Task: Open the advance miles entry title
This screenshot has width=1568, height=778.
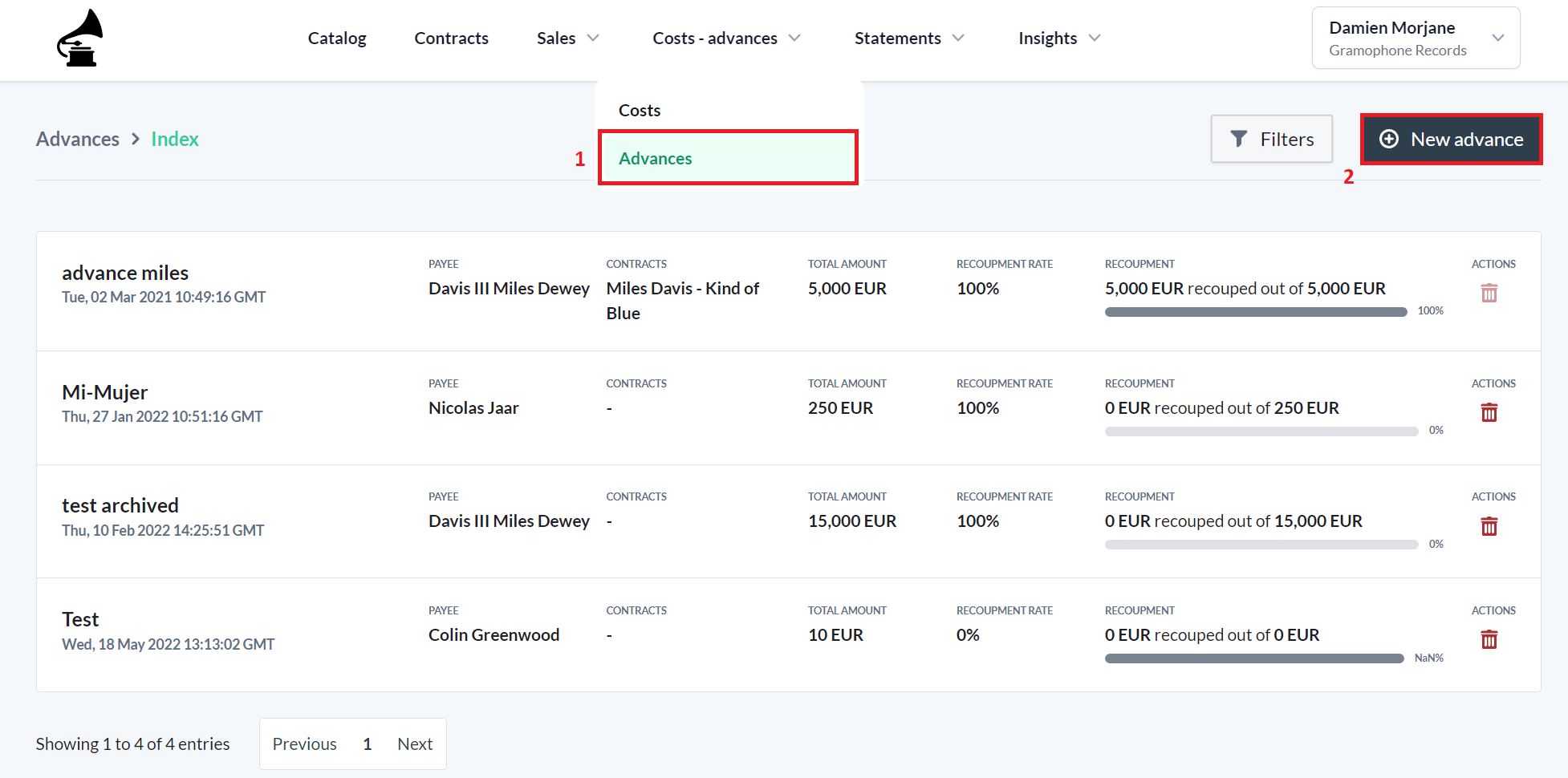Action: tap(125, 273)
